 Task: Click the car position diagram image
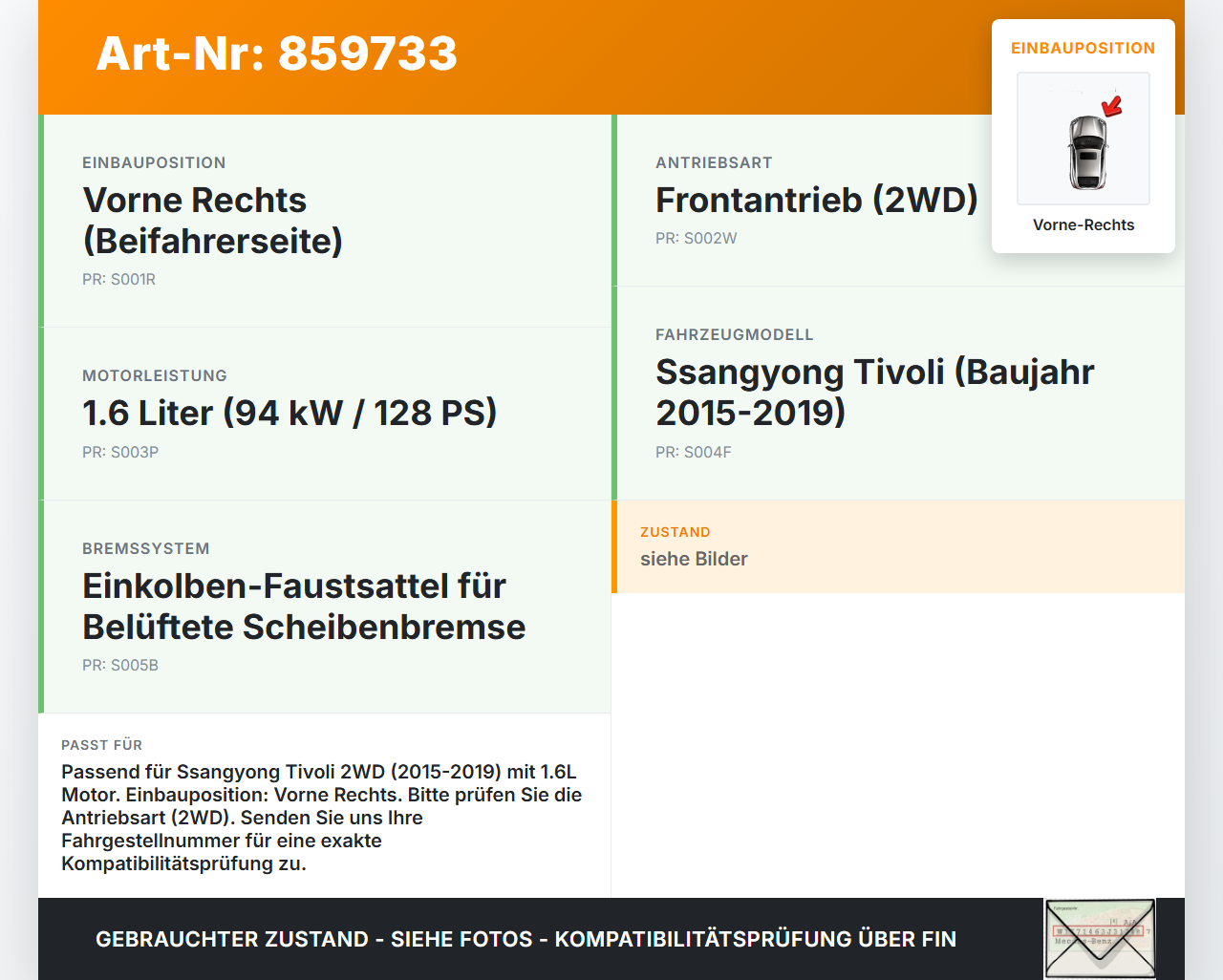point(1084,138)
